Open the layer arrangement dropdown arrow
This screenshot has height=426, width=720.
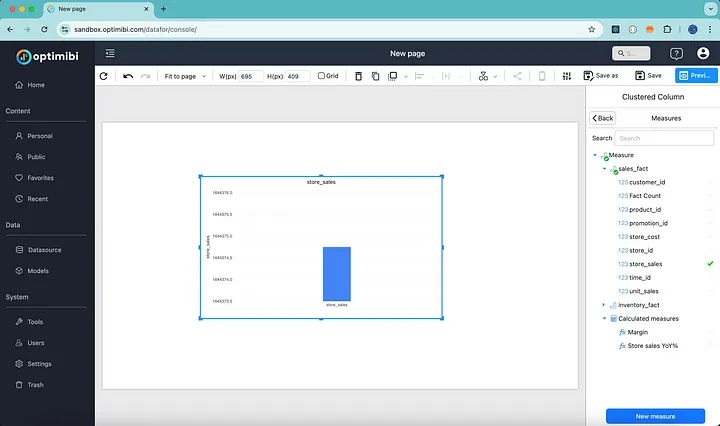405,77
